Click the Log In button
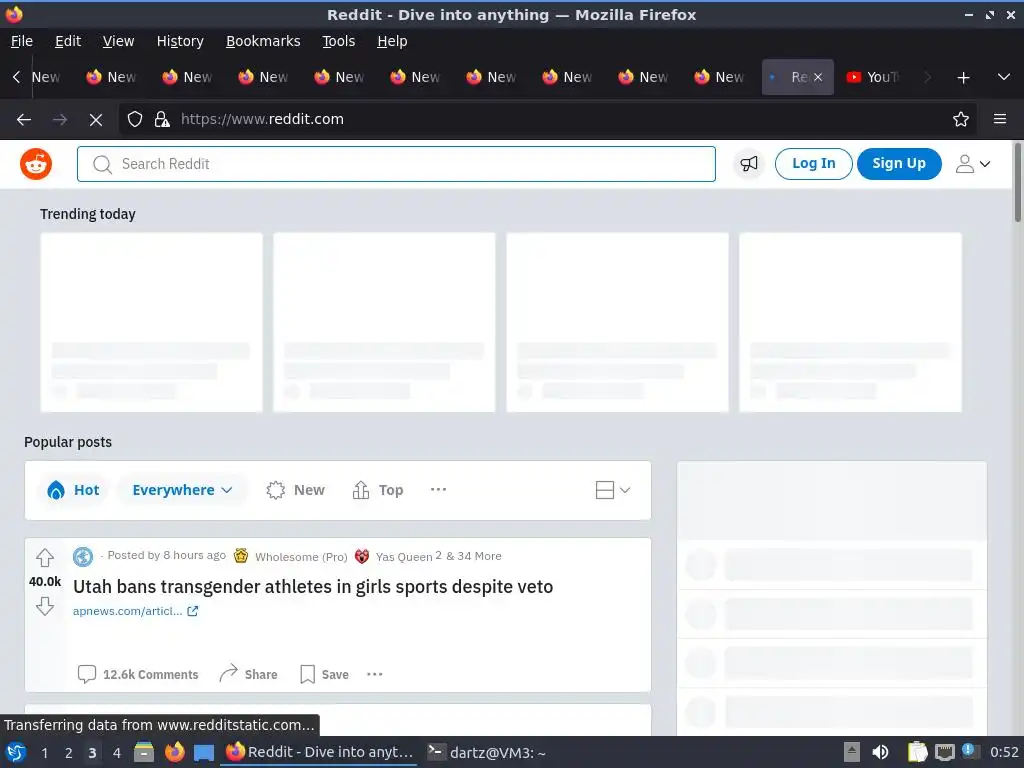The height and width of the screenshot is (768, 1024). pyautogui.click(x=813, y=163)
